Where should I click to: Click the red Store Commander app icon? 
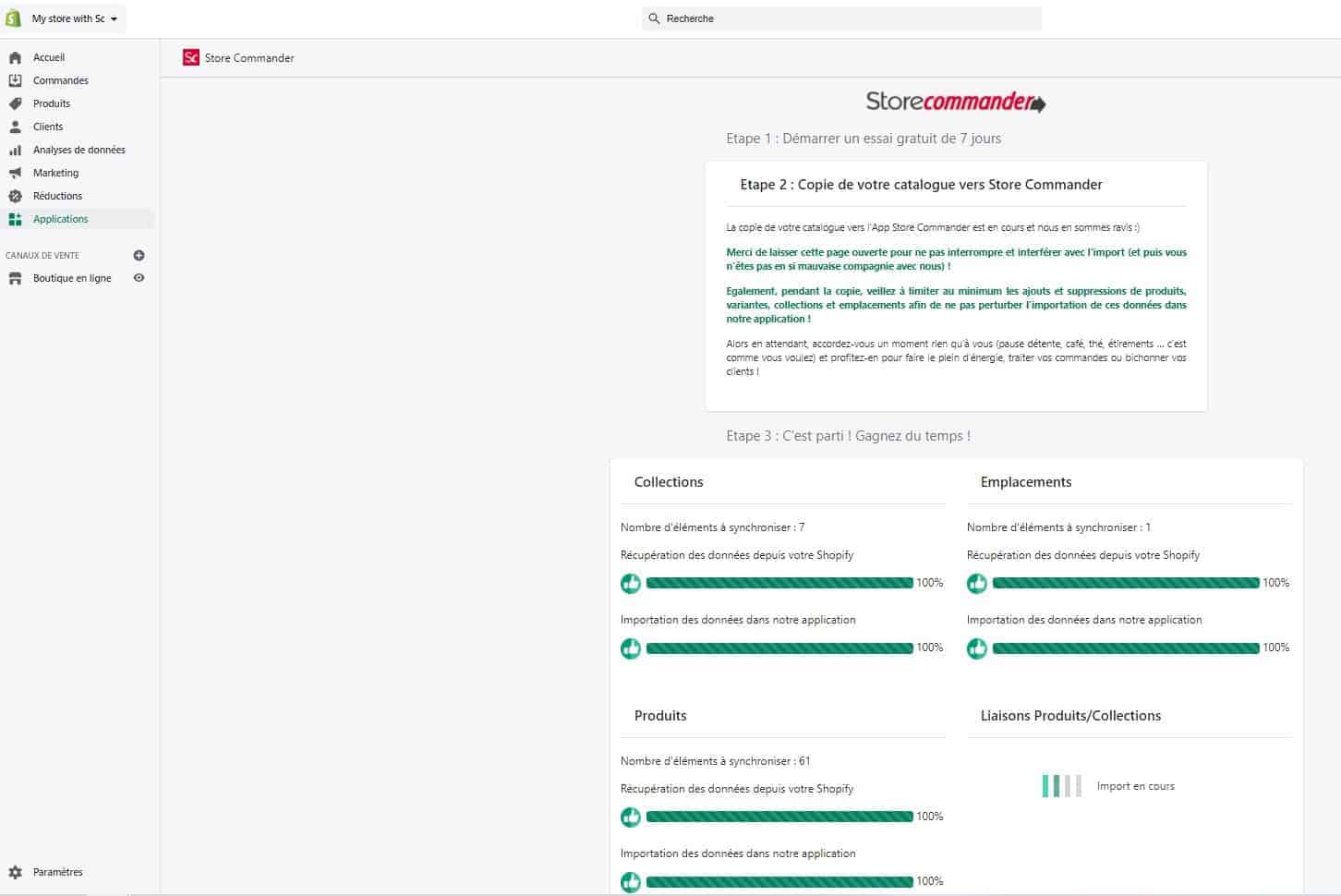point(191,57)
